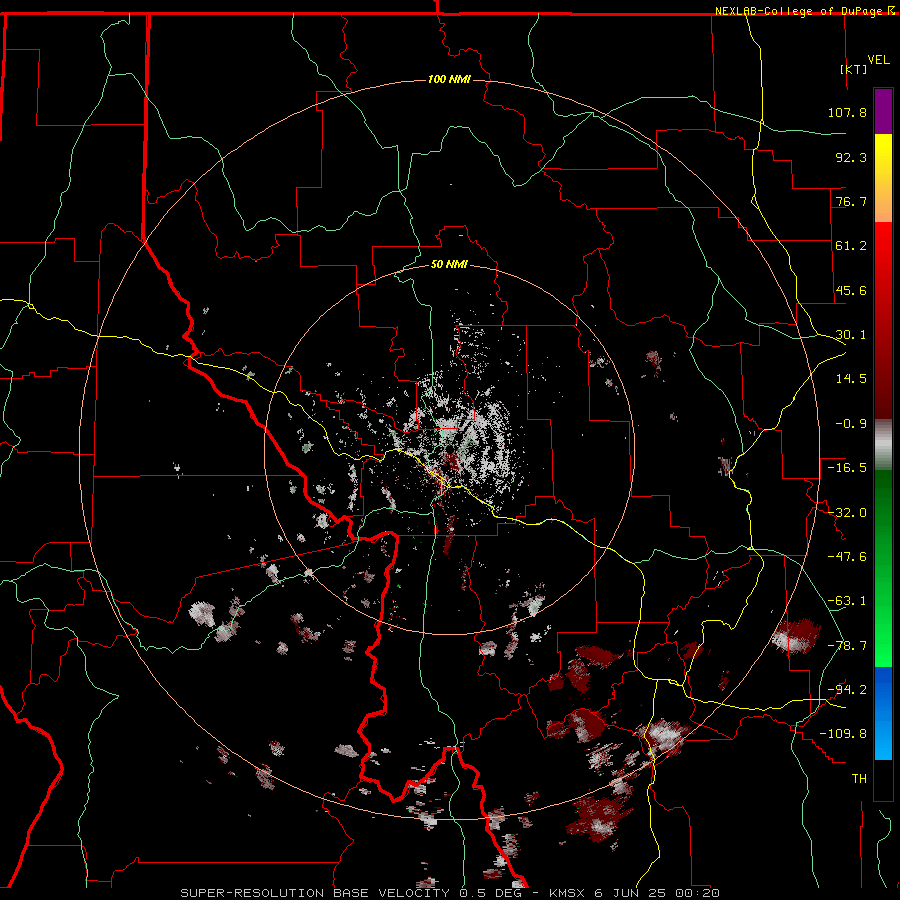Click the blue segment of the color bar
The image size is (900, 900).
coord(883,713)
